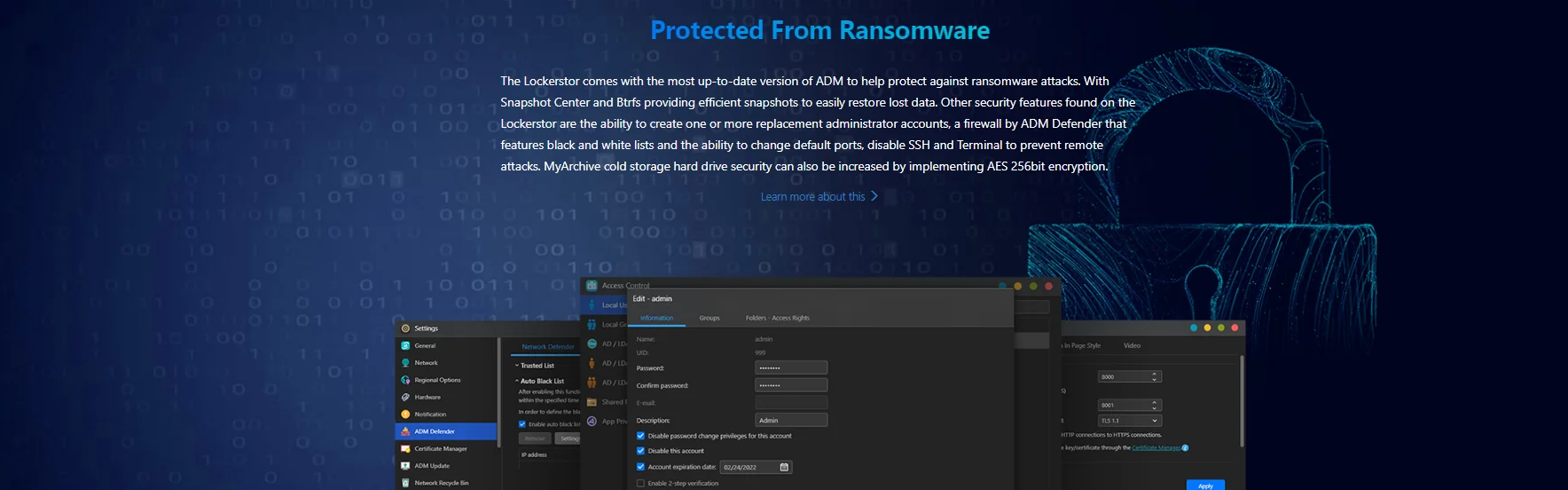Click the info icon beside Certificate Manager link
1568x490 pixels.
[x=1185, y=447]
